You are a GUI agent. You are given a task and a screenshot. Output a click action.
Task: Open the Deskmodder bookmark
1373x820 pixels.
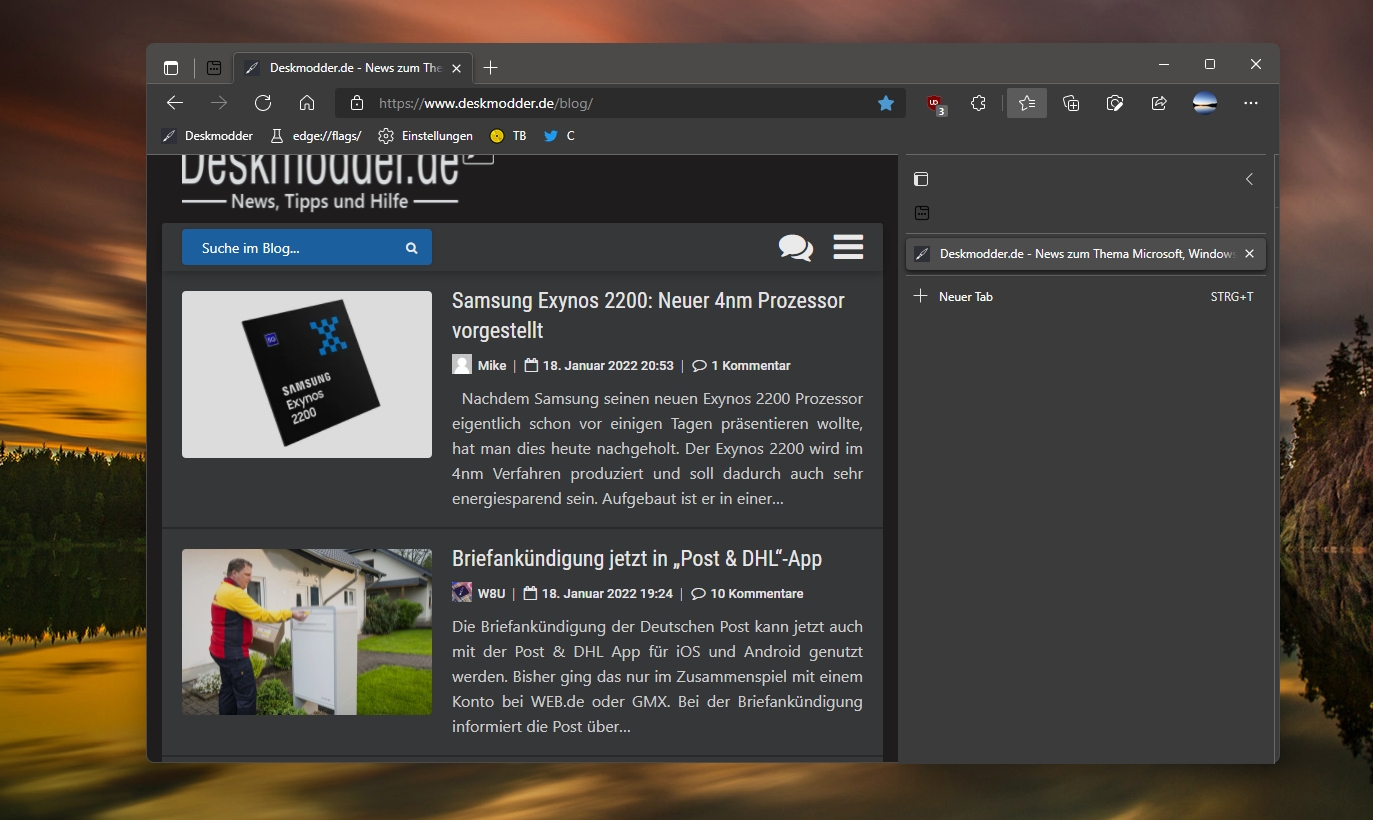[x=207, y=136]
